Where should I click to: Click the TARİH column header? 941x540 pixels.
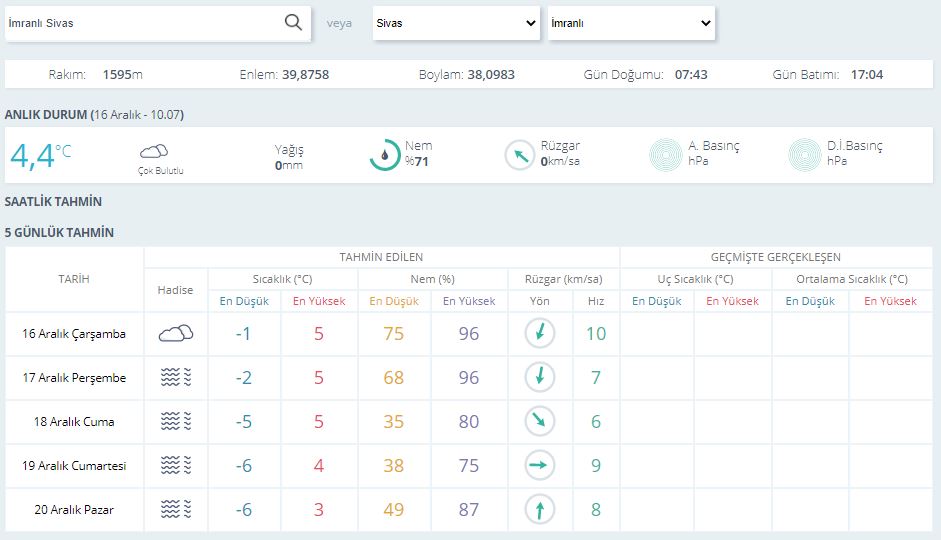(x=74, y=279)
